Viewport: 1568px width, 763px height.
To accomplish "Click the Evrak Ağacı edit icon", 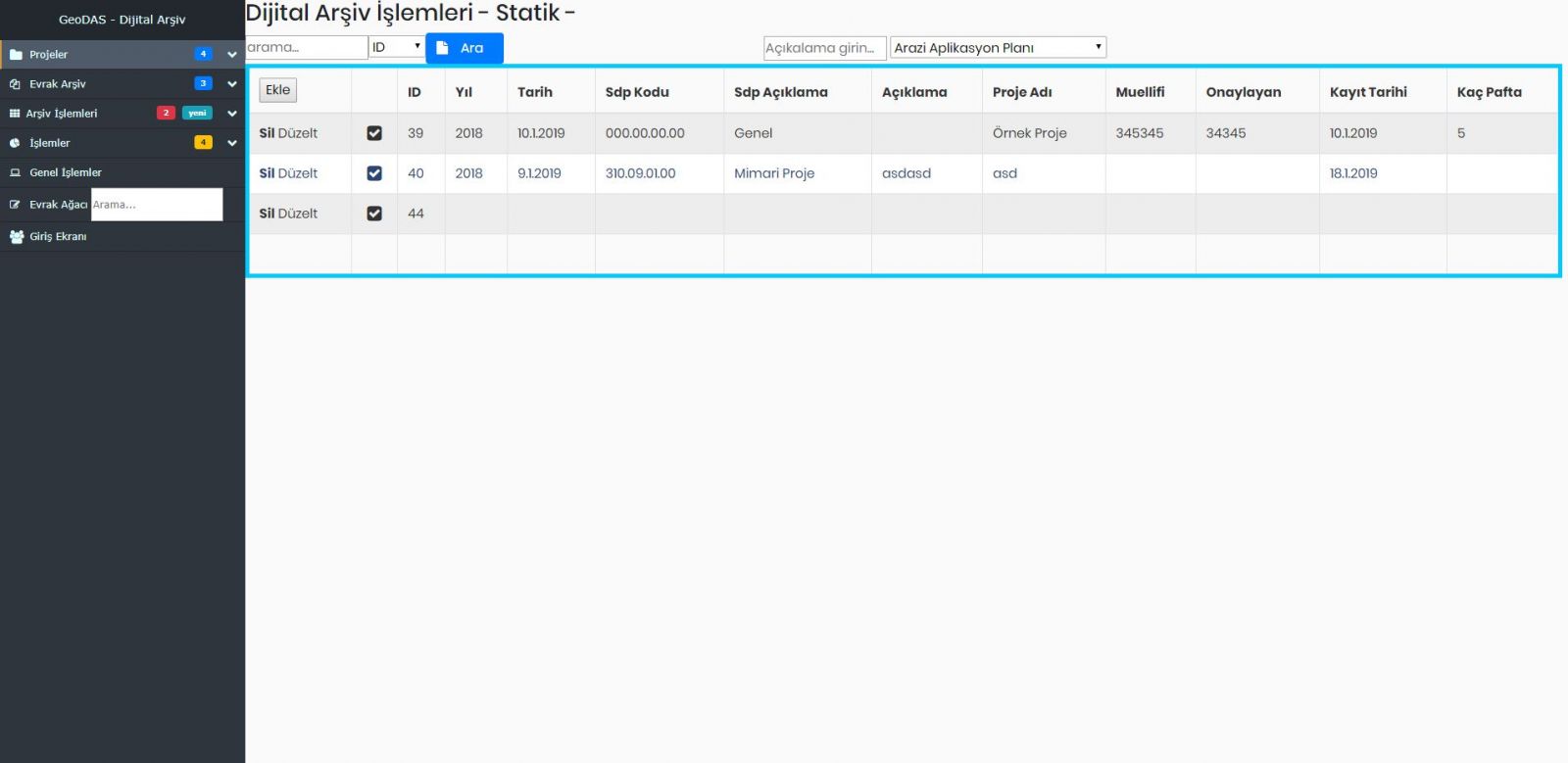I will pyautogui.click(x=16, y=205).
